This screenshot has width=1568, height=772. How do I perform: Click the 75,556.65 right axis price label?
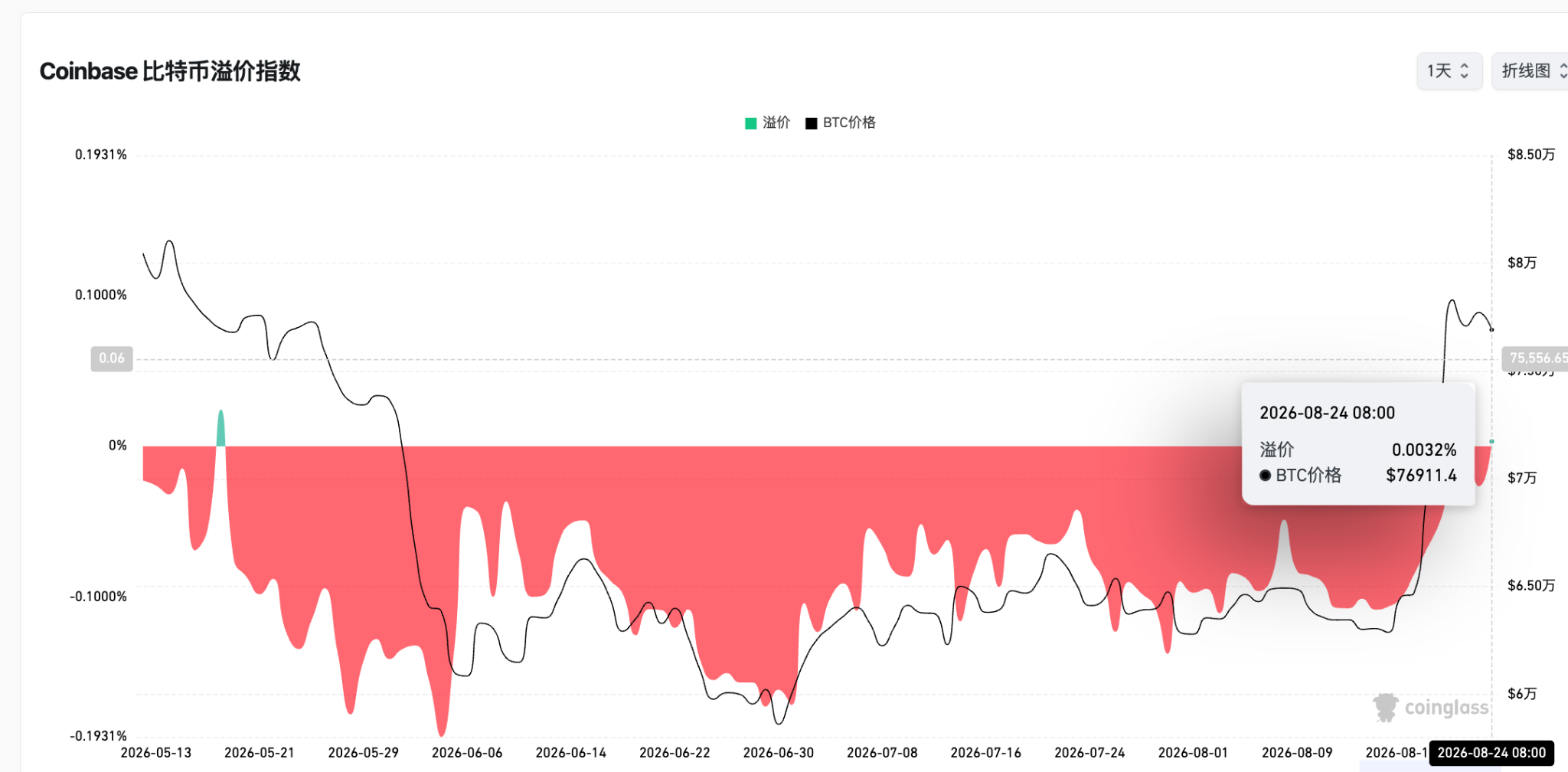[x=1536, y=358]
